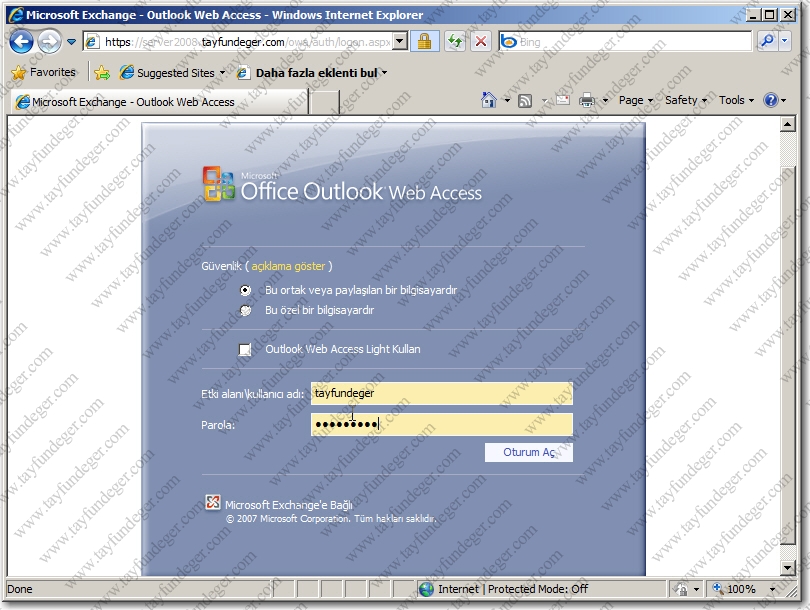Enable Outlook Web Access Light Kullan checkbox

[245, 350]
